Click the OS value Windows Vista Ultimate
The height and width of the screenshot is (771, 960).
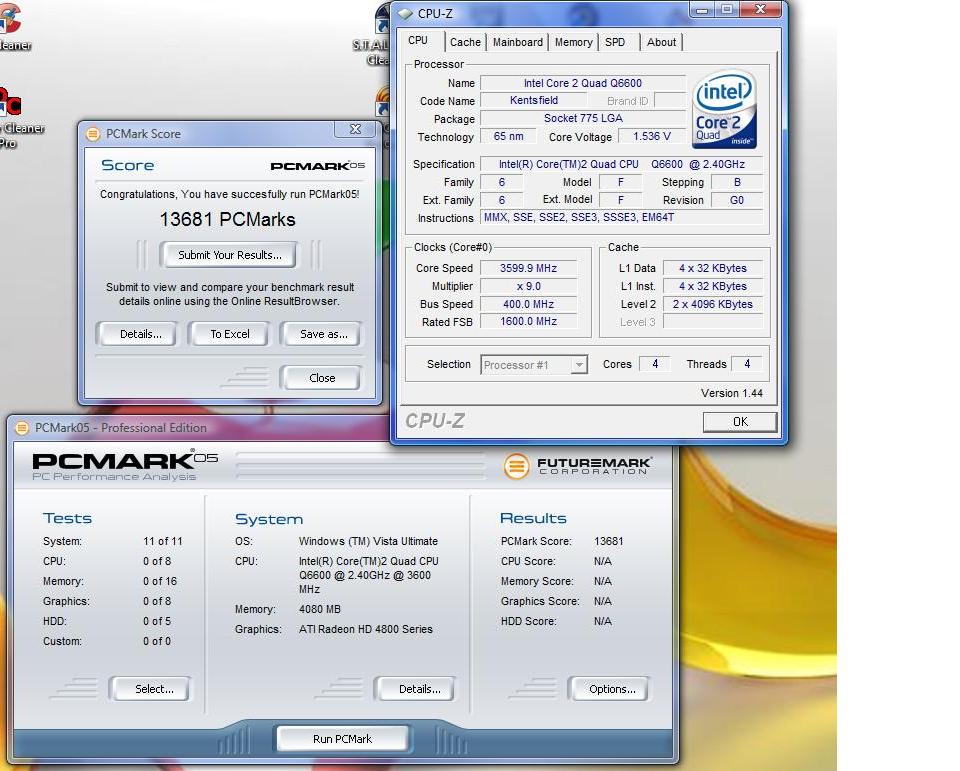click(x=368, y=541)
